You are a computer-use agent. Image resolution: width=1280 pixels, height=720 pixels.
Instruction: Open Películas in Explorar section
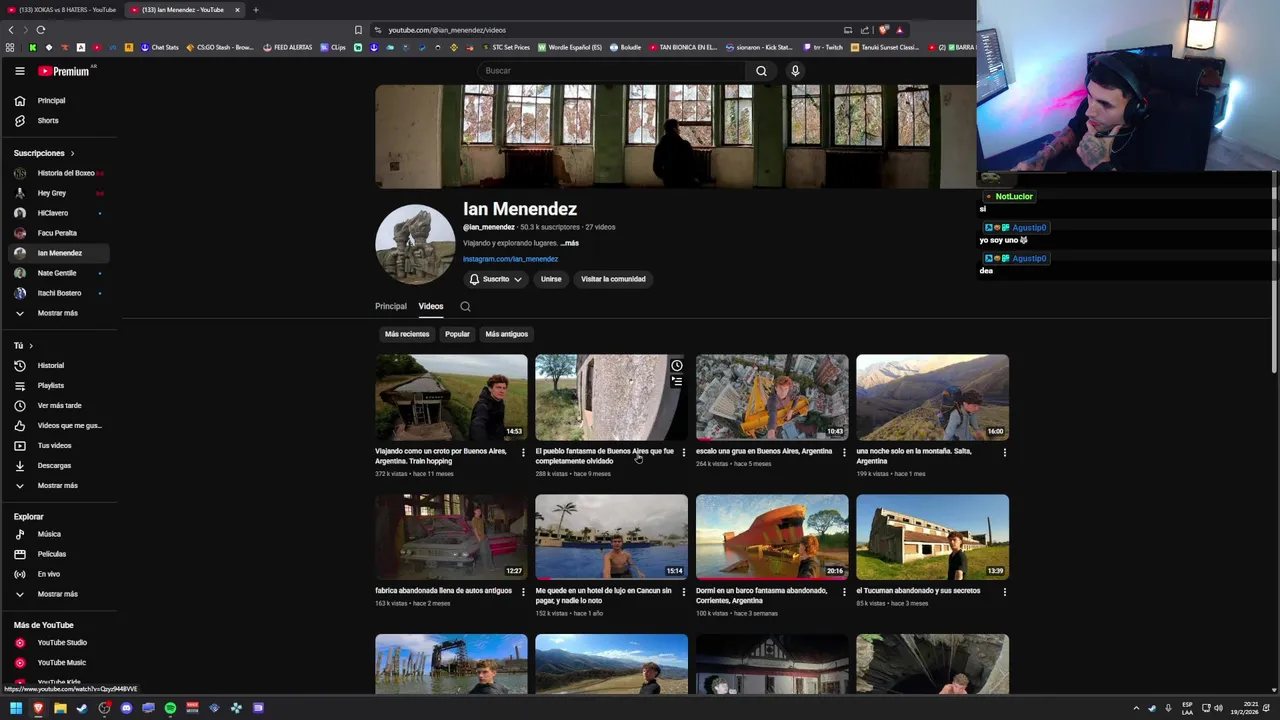(59, 554)
